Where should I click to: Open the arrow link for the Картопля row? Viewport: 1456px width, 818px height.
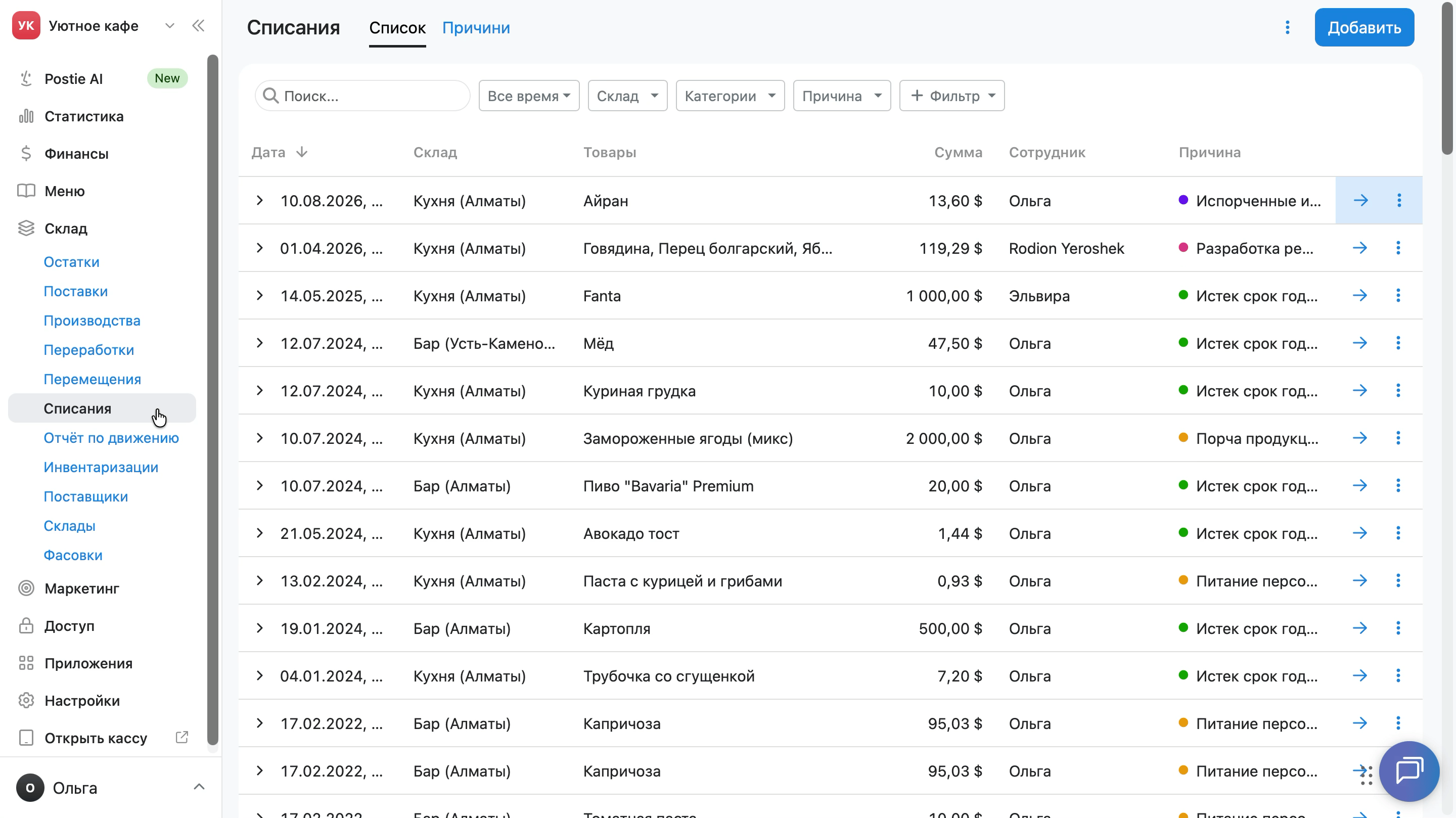tap(1360, 627)
